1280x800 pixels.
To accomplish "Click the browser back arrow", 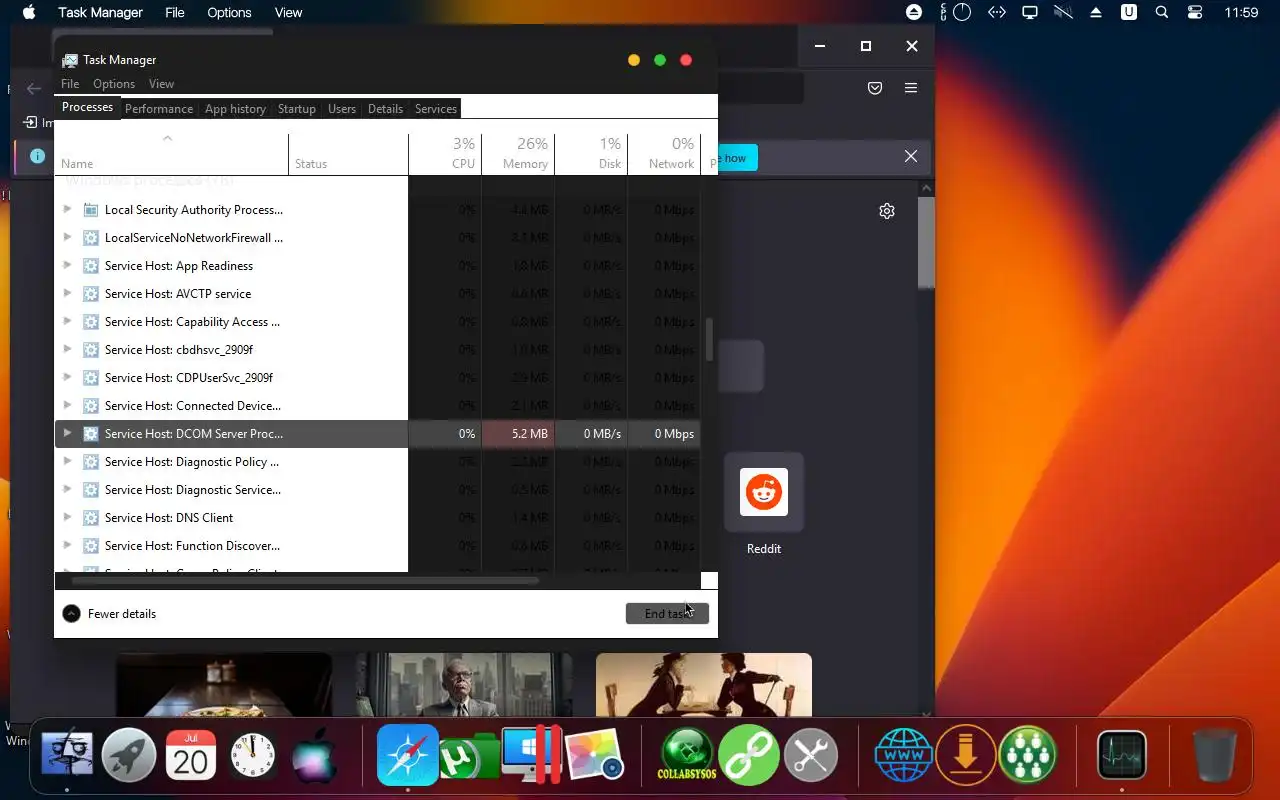I will pos(34,88).
